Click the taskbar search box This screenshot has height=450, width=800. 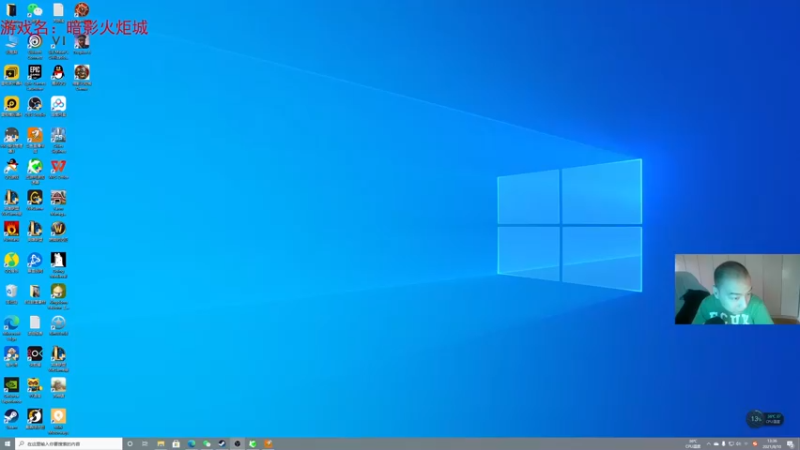pyautogui.click(x=69, y=444)
